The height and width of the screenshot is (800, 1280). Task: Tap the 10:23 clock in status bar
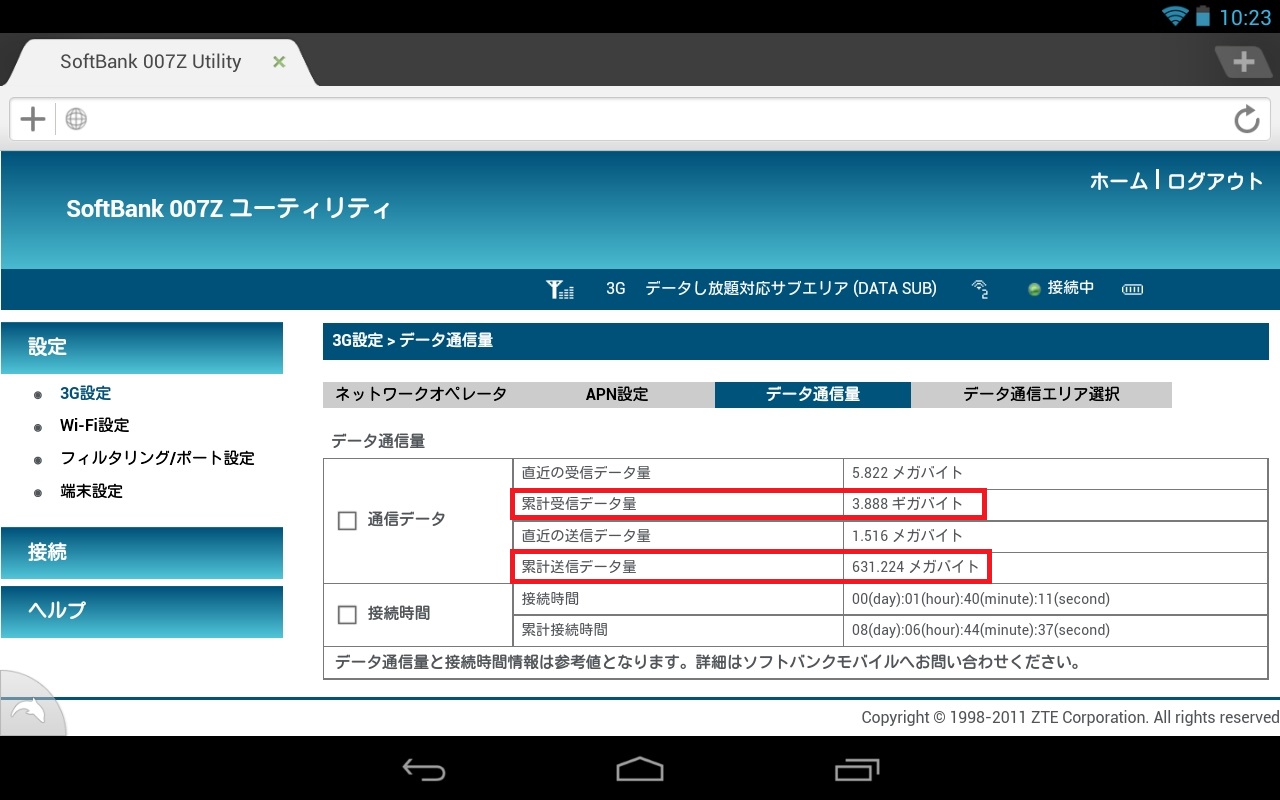tap(1245, 17)
